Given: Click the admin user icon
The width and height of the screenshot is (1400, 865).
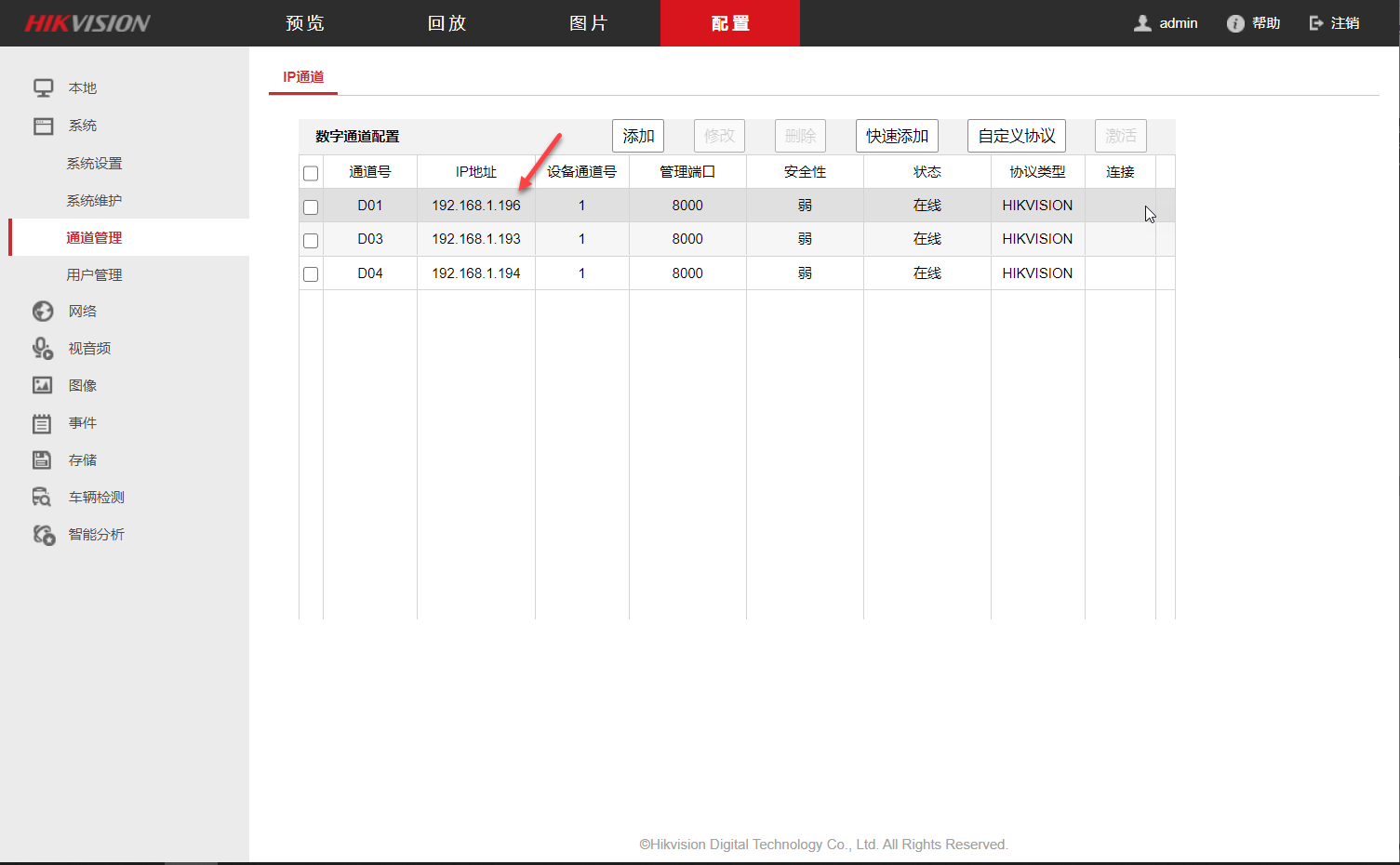Looking at the screenshot, I should [x=1142, y=23].
